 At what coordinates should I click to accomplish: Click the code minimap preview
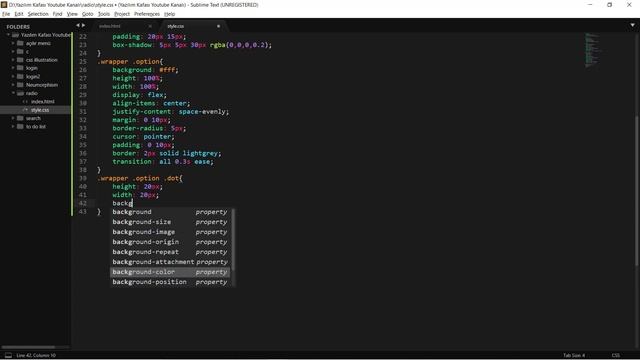coord(592,50)
